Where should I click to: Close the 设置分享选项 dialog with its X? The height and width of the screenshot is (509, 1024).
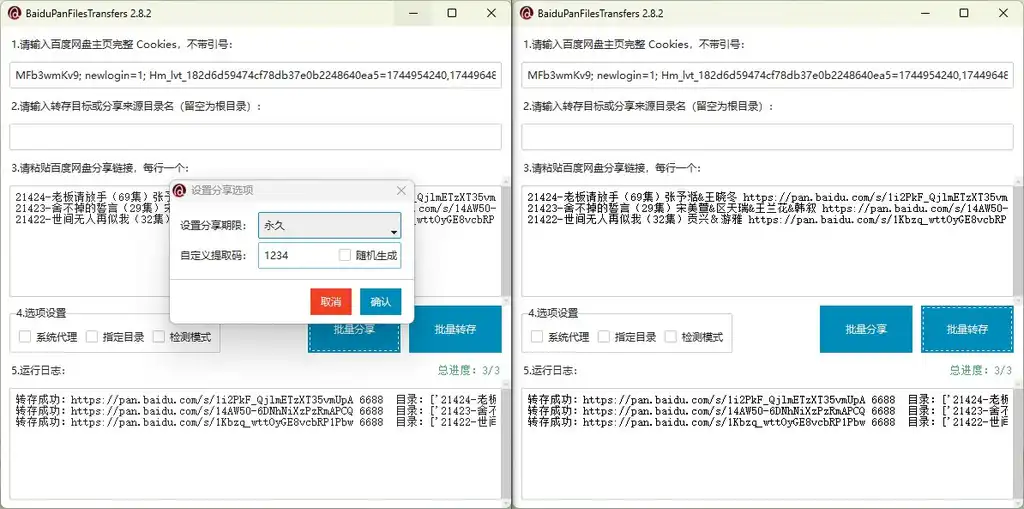401,190
